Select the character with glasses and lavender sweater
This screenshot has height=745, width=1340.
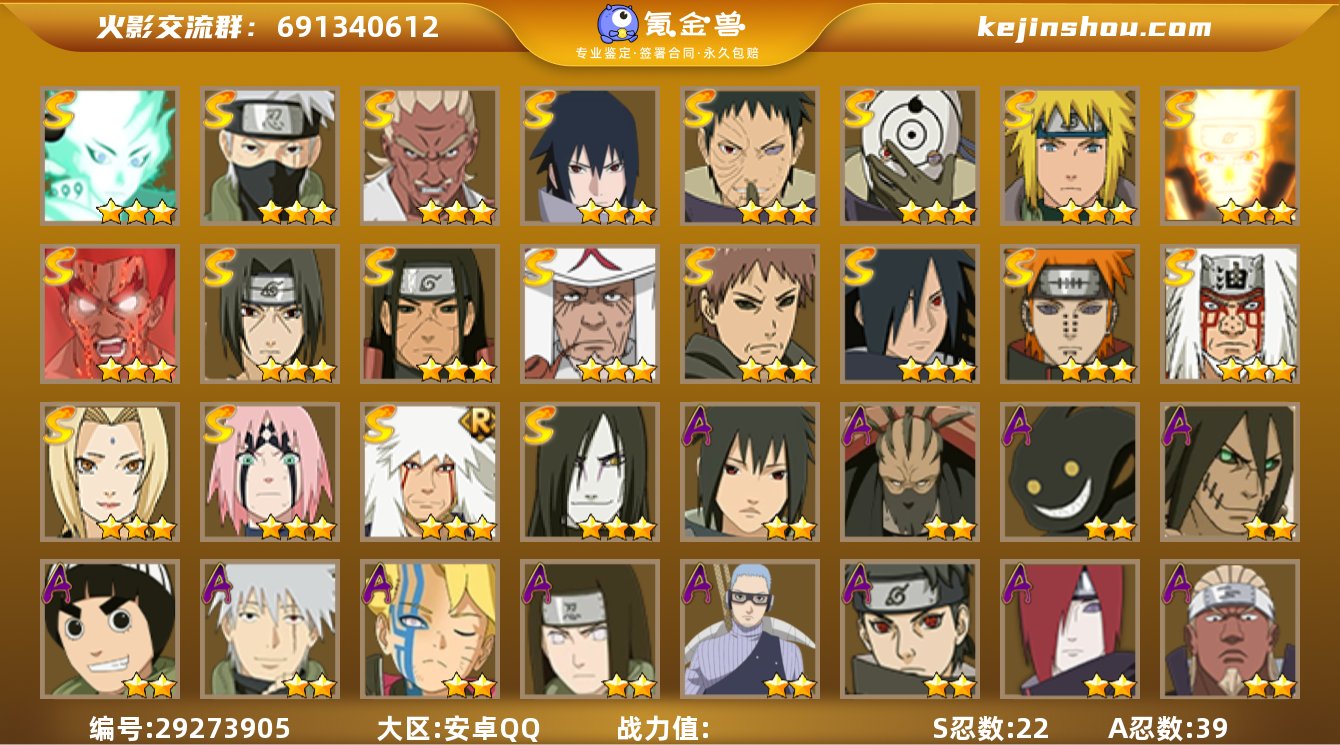point(750,629)
